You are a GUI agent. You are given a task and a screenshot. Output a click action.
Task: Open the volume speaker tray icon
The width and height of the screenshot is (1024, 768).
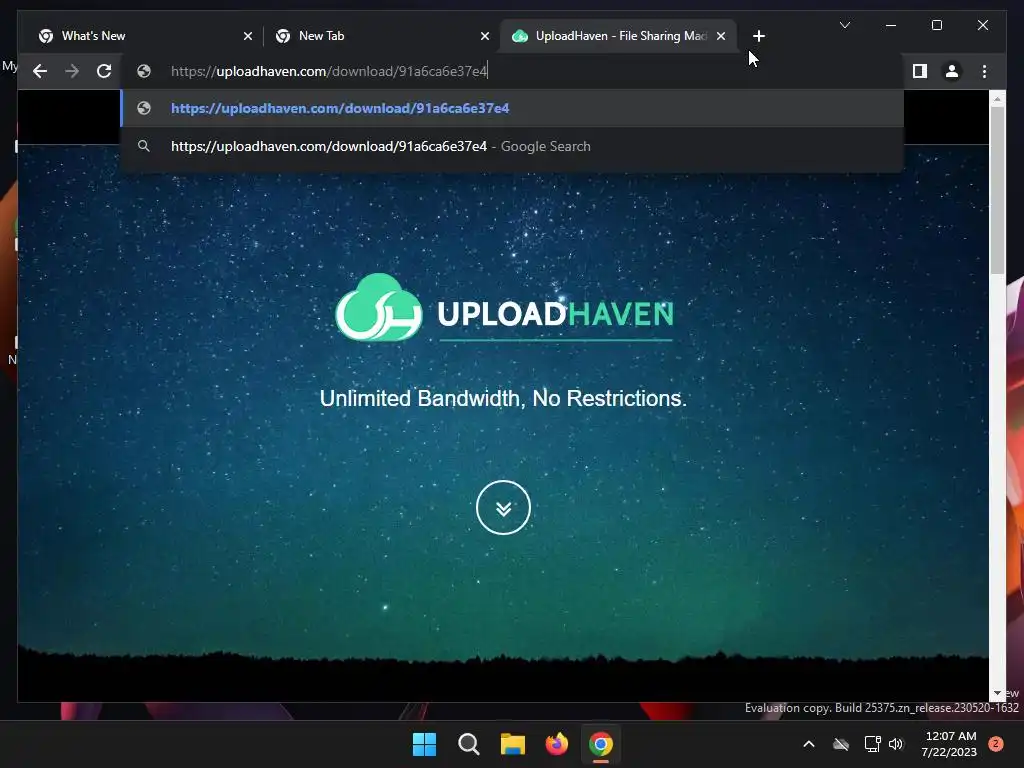[896, 744]
